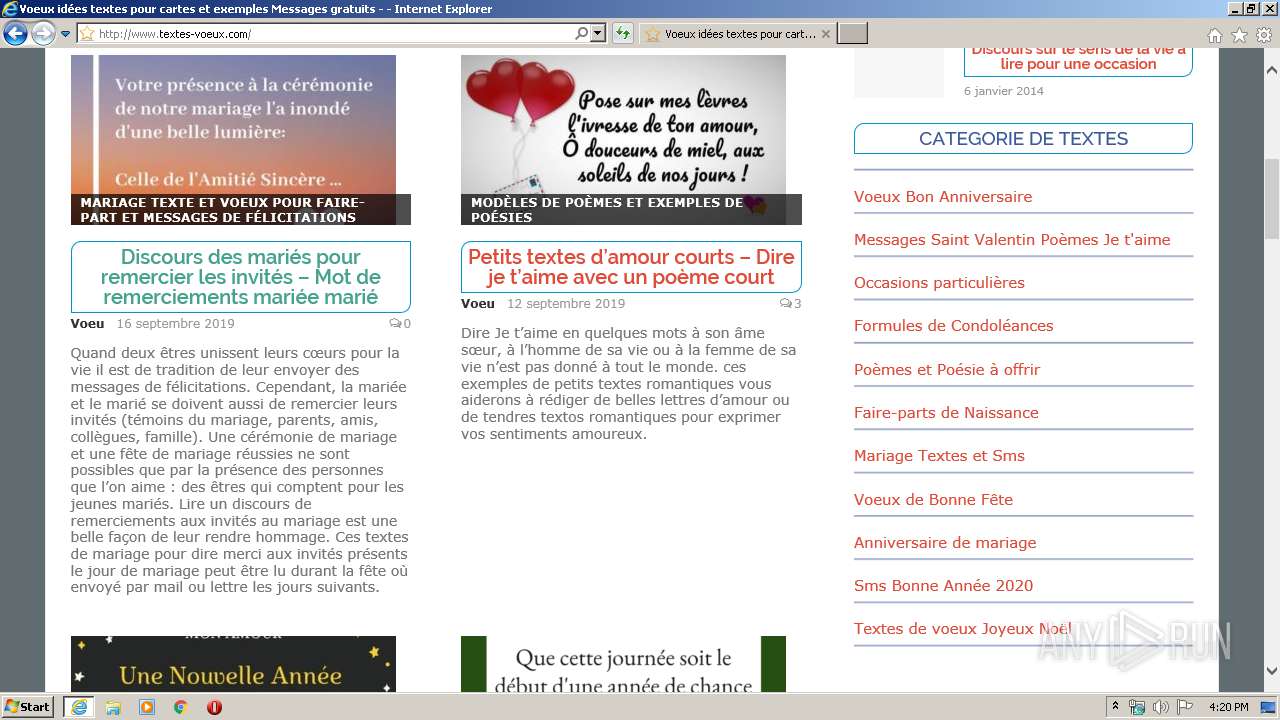Open the Windows Start menu

click(x=28, y=706)
